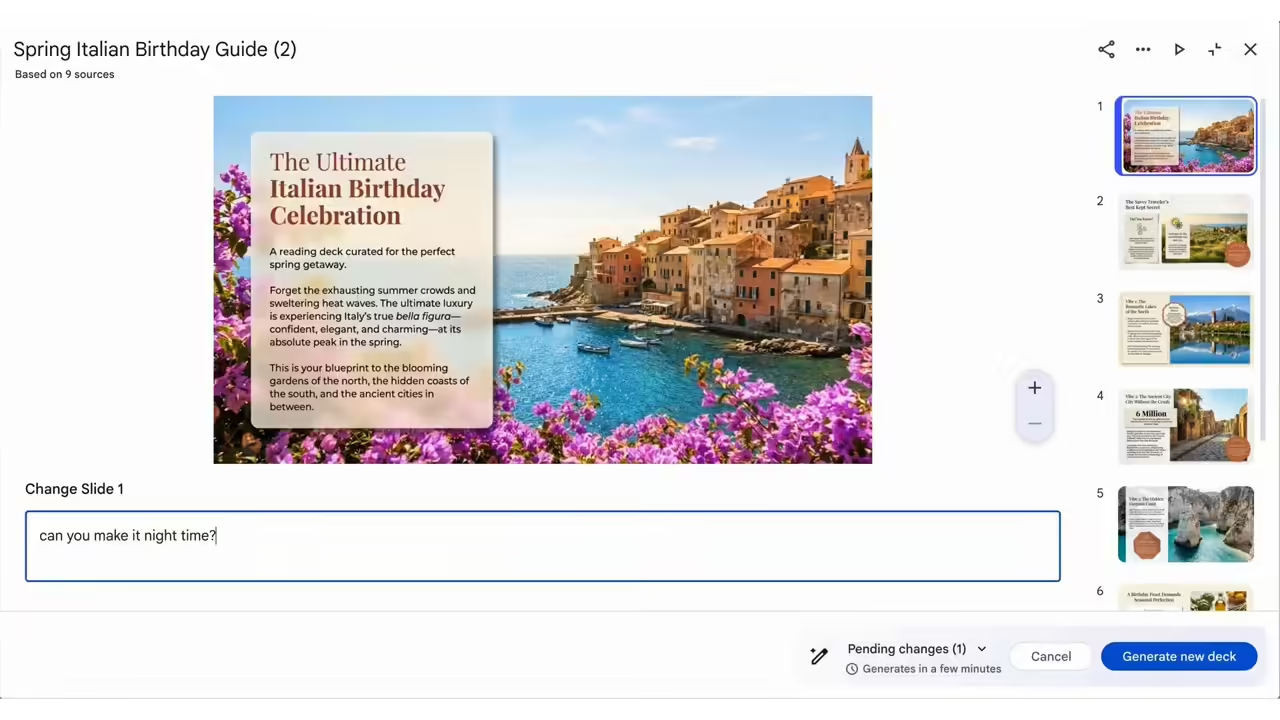The height and width of the screenshot is (720, 1280).
Task: Select slide 4 thumbnail showing 6 Million
Action: (x=1186, y=426)
